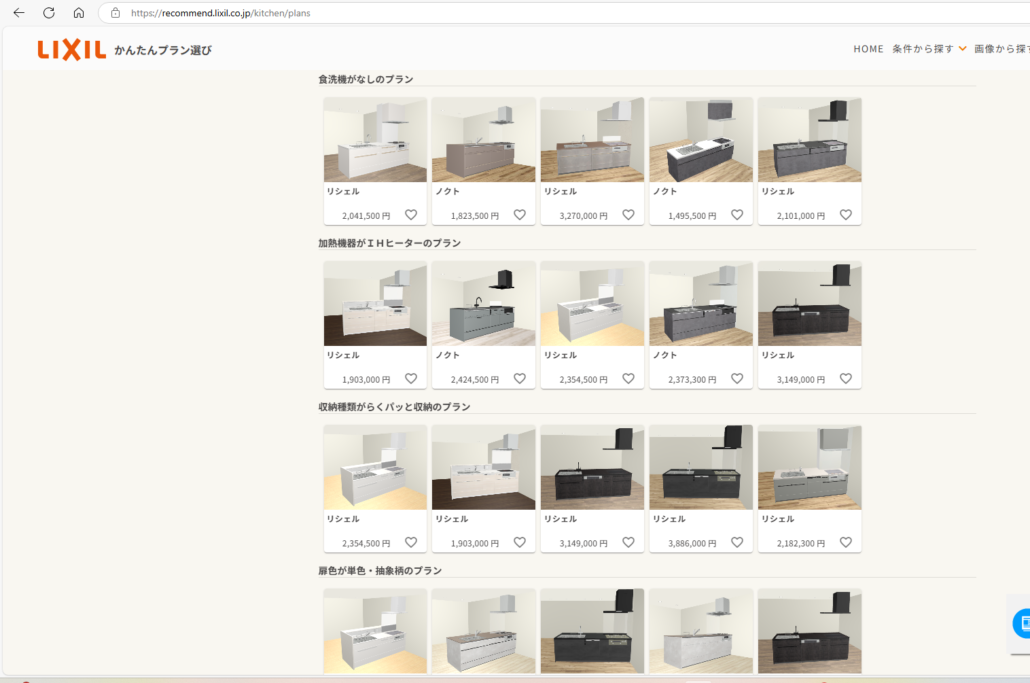Toggle heart on 1,903,000 円 plan in IHヒーター section
This screenshot has height=683, width=1030.
coord(411,378)
